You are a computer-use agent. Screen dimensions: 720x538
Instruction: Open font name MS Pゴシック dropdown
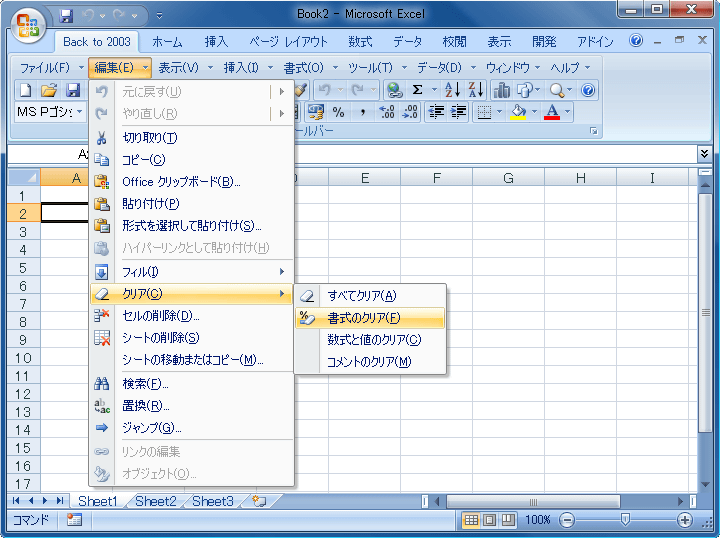click(79, 112)
